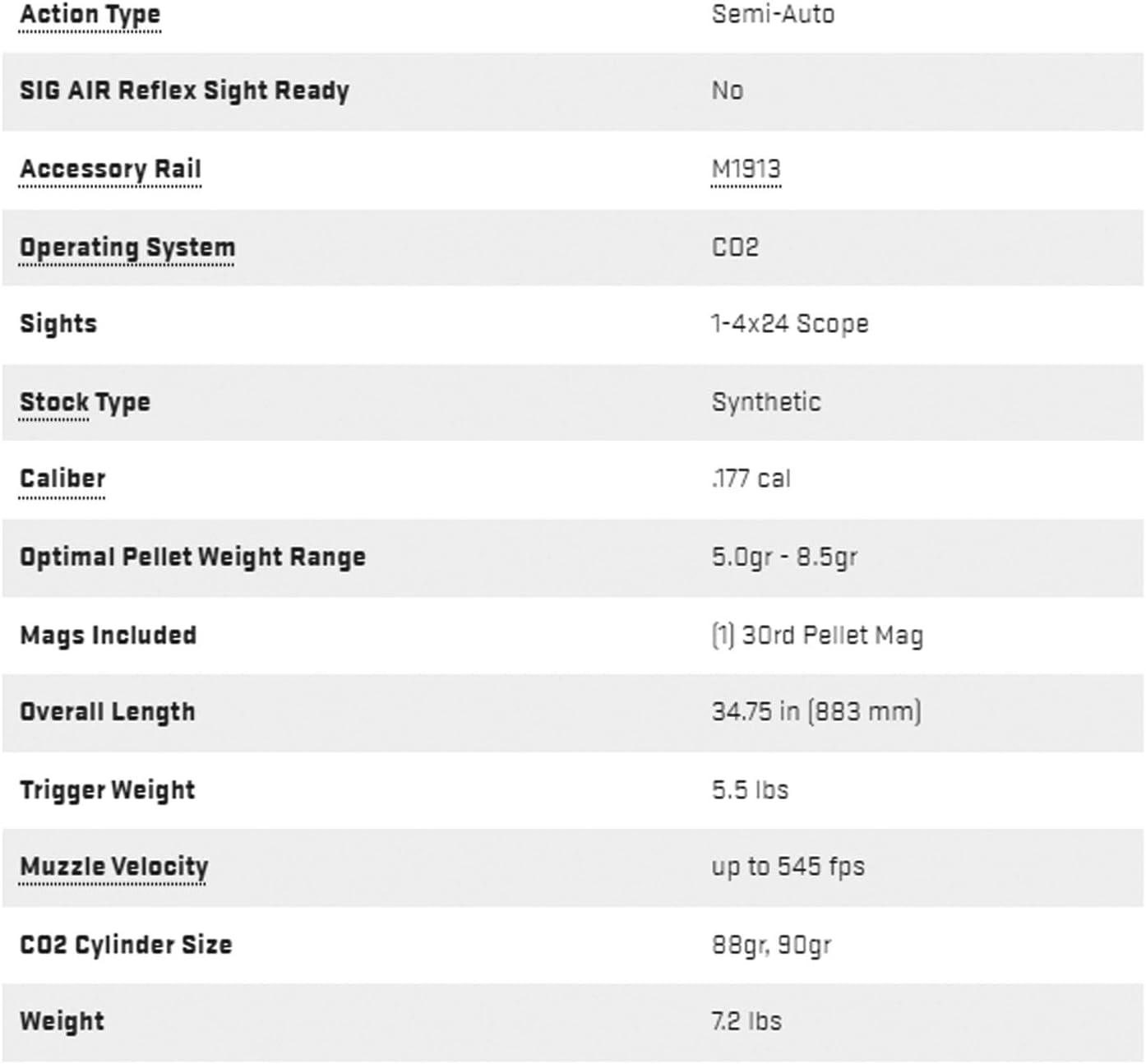Click the Mags Included label
Screen dimensions: 1146x1064
click(108, 635)
